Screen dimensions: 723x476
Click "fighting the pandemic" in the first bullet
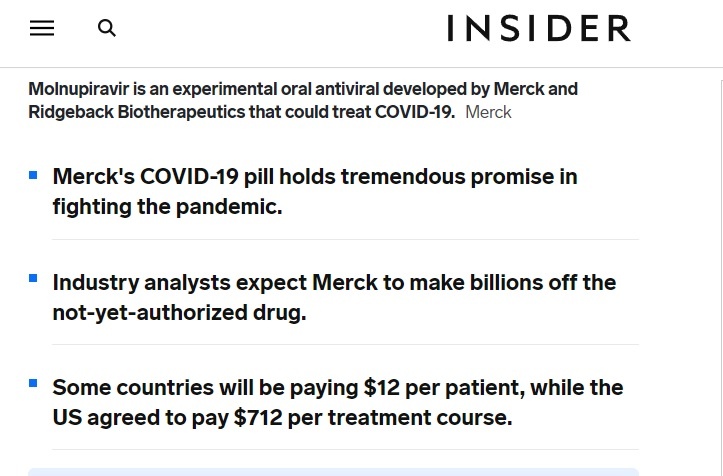point(167,207)
